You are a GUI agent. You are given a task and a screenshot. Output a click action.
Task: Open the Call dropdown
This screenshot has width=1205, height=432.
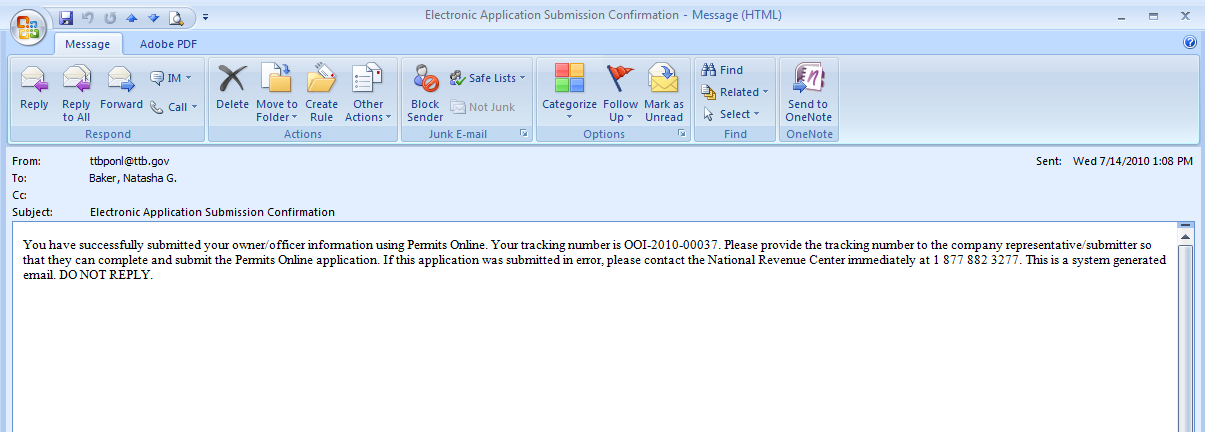174,107
